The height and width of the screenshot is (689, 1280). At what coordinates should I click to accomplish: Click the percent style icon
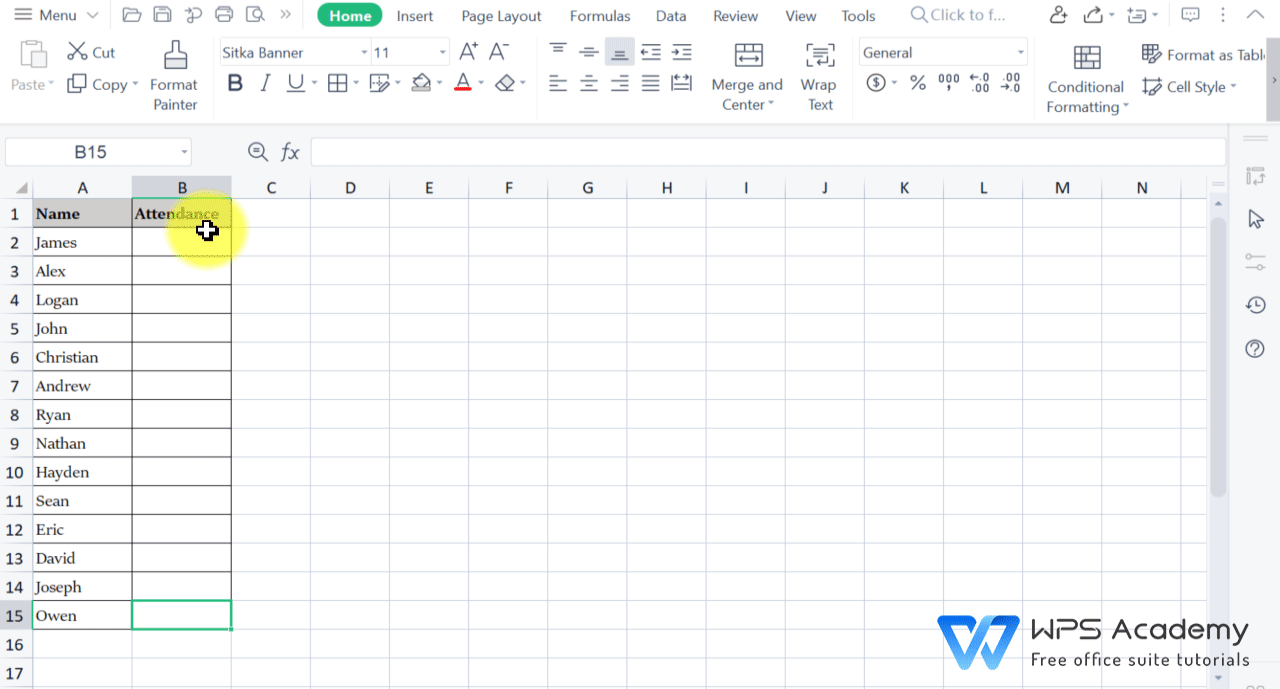point(917,83)
